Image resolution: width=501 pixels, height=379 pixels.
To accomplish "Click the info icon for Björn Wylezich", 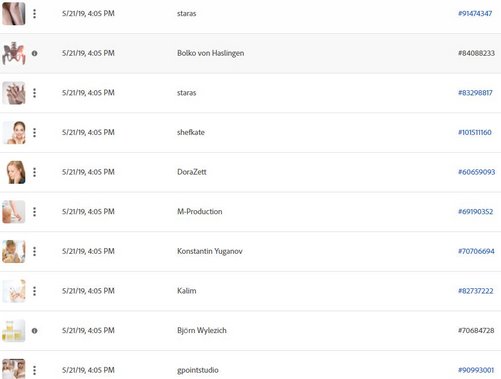I will [34, 331].
